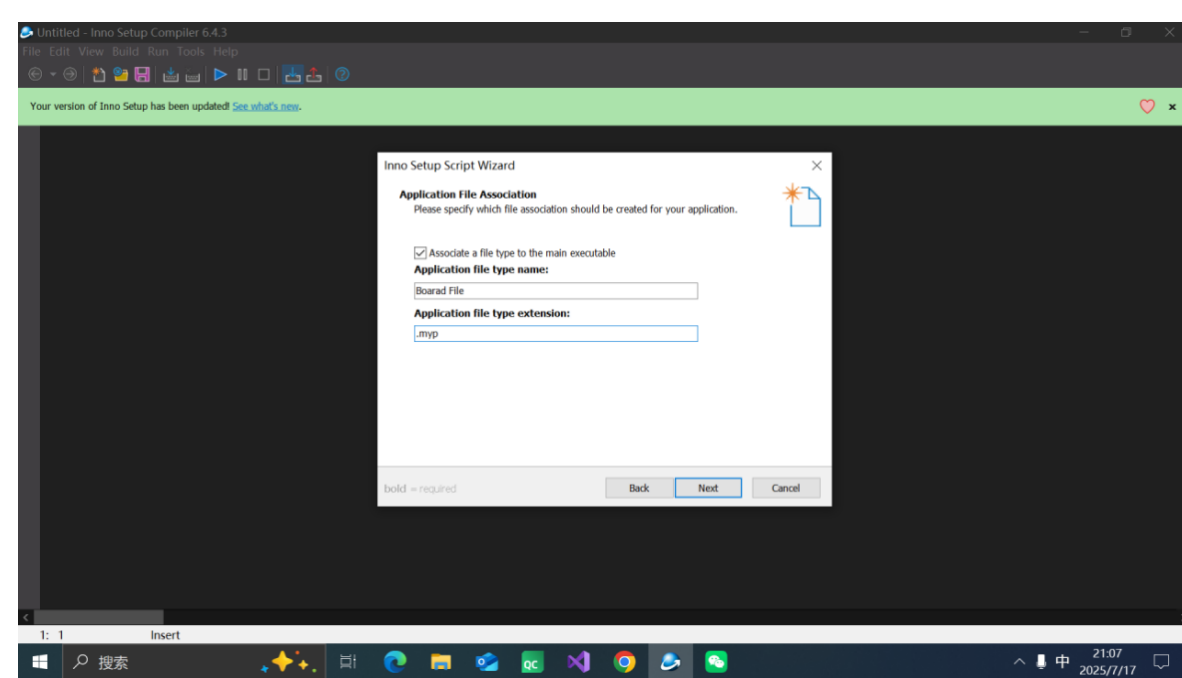
Task: Toggle the Chinese input method indicator
Action: click(1062, 661)
